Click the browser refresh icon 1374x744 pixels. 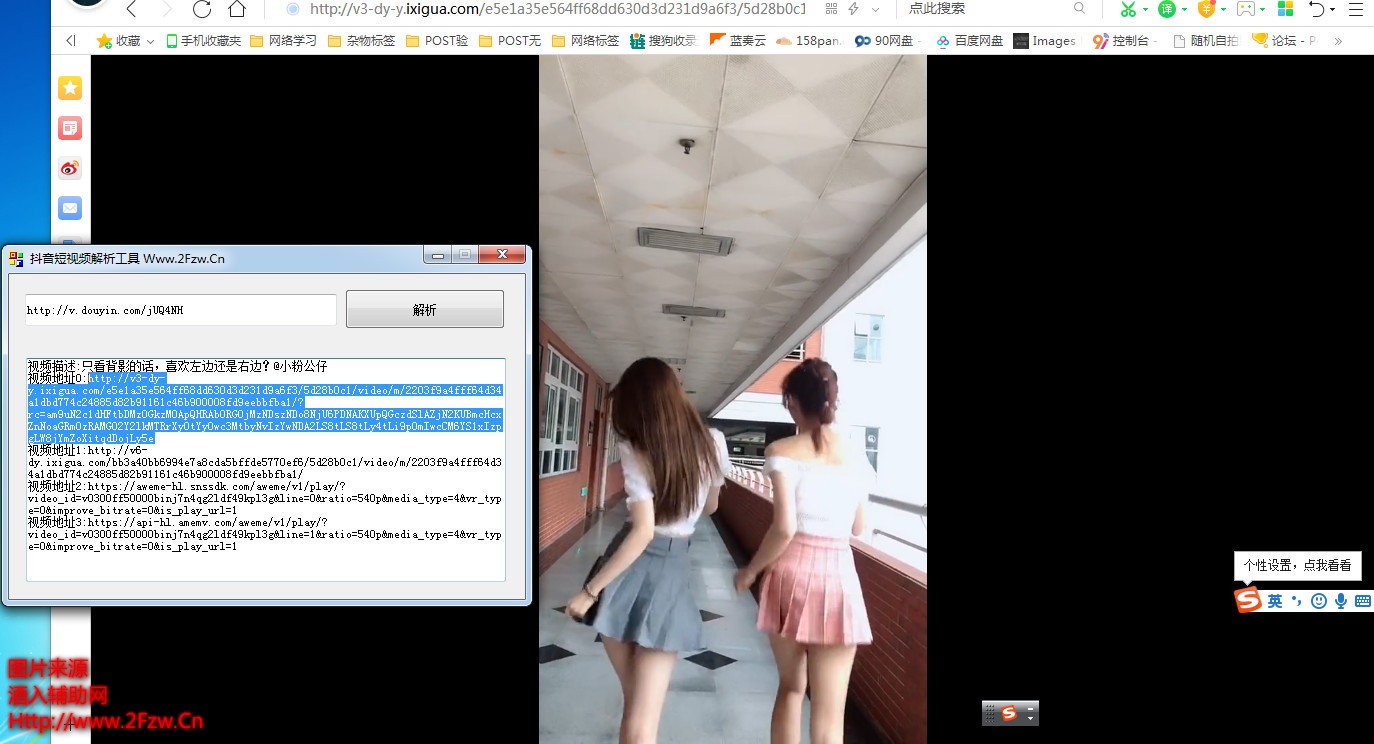point(201,10)
